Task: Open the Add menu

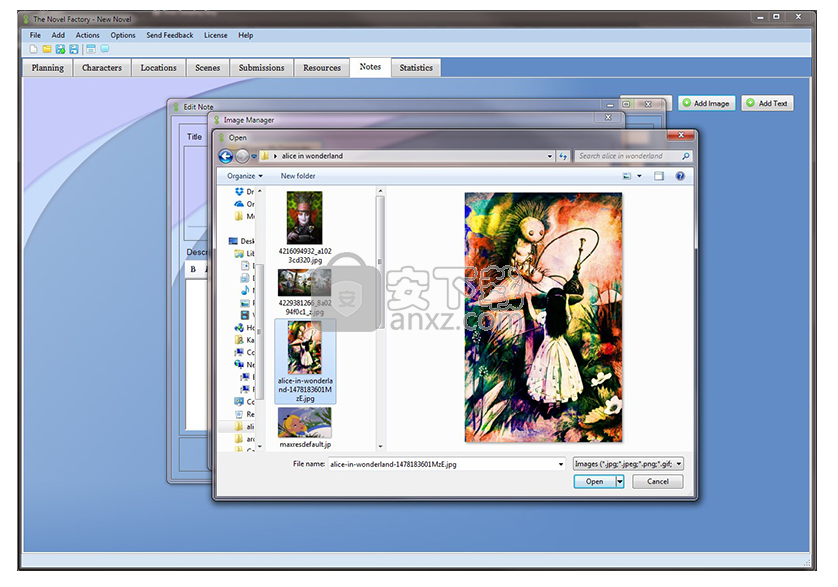Action: 58,35
